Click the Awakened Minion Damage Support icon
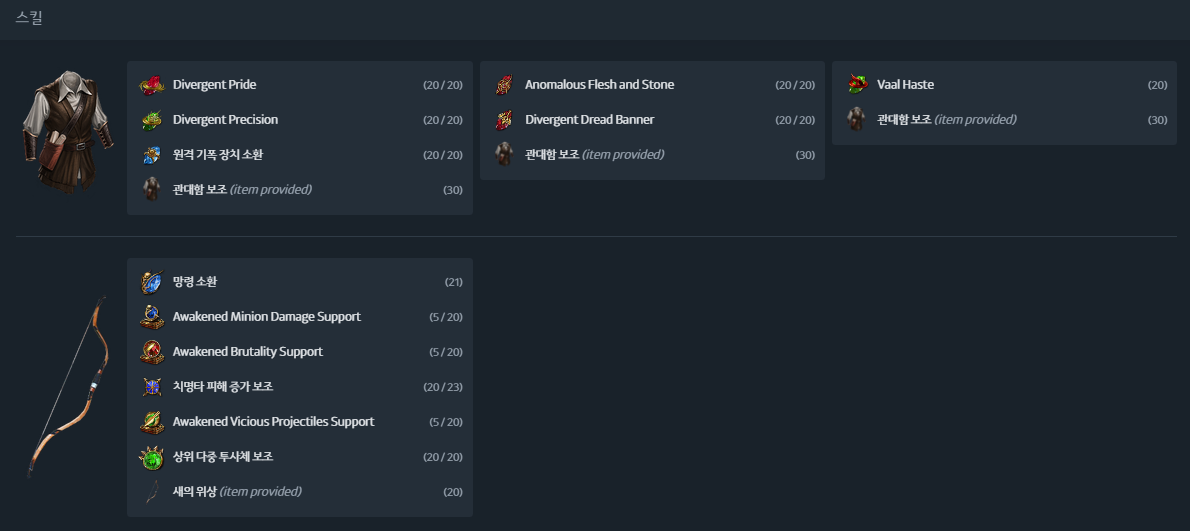Image resolution: width=1190 pixels, height=531 pixels. coord(152,317)
